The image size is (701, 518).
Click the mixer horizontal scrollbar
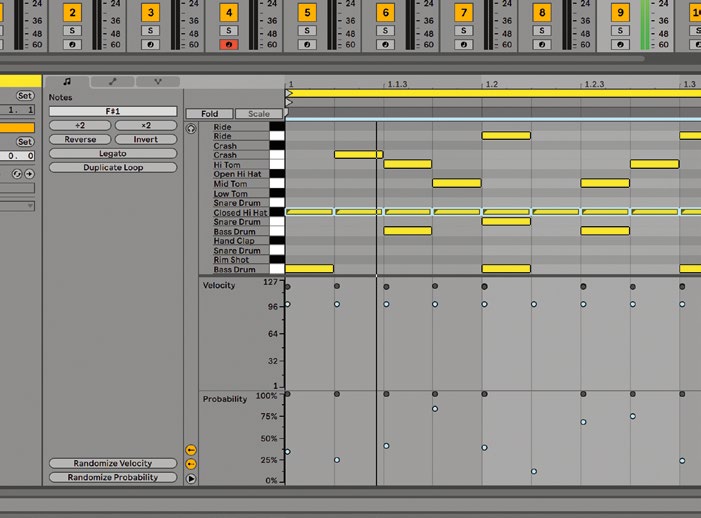click(322, 59)
